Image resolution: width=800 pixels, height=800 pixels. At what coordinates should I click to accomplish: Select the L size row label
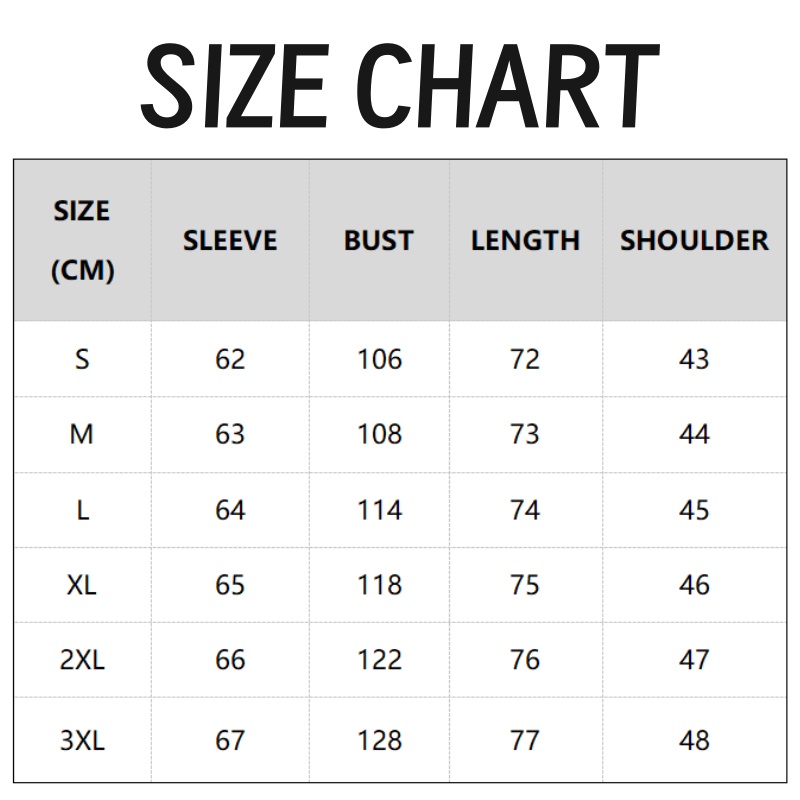pos(82,510)
